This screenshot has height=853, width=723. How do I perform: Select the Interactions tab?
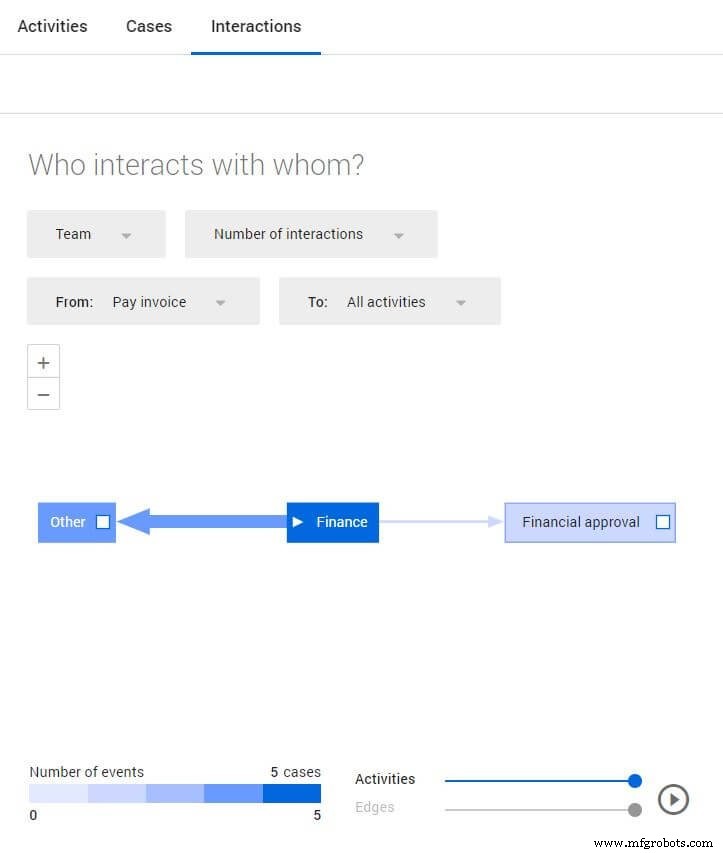(x=256, y=26)
